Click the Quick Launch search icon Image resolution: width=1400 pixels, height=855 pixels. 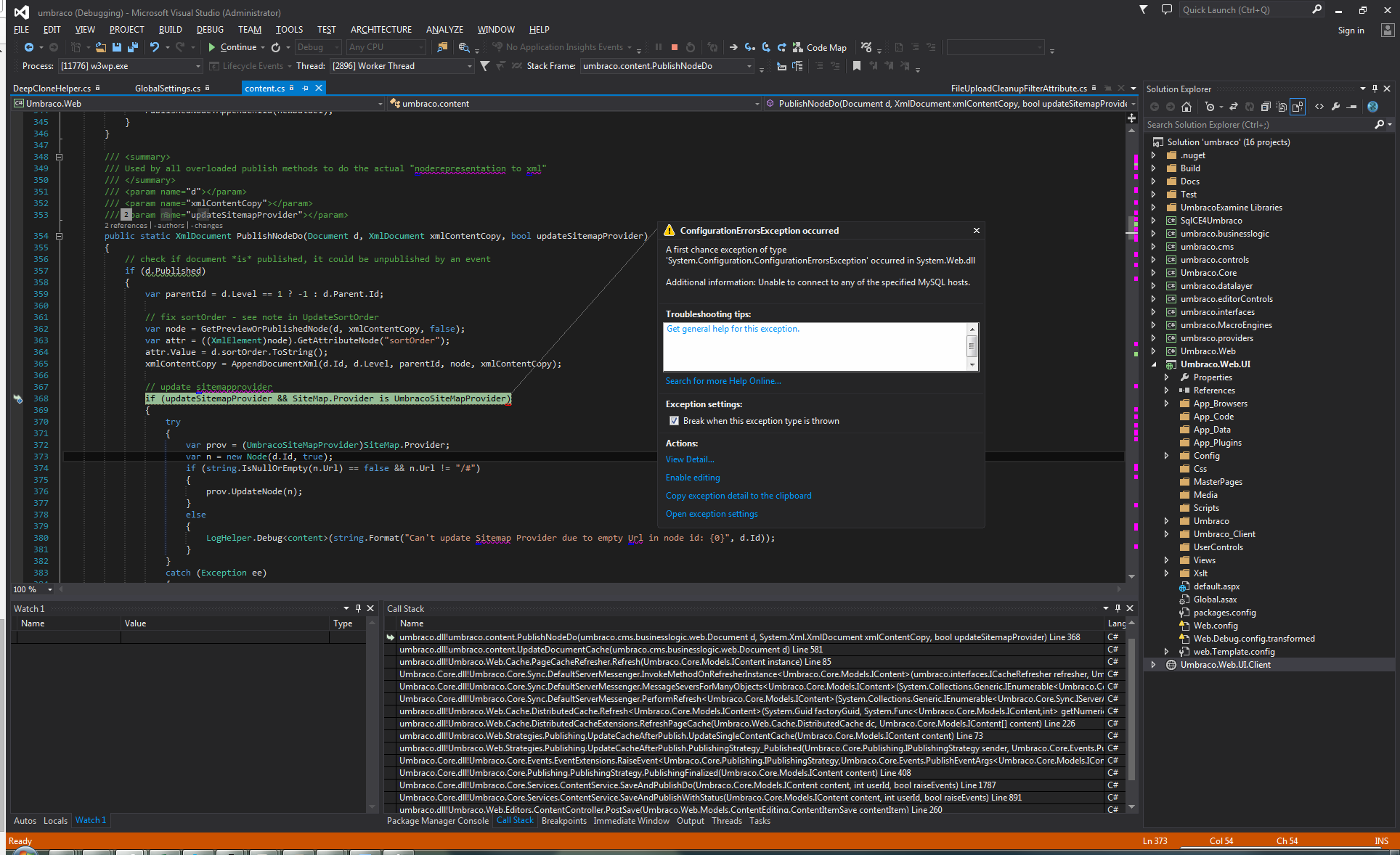click(1316, 9)
